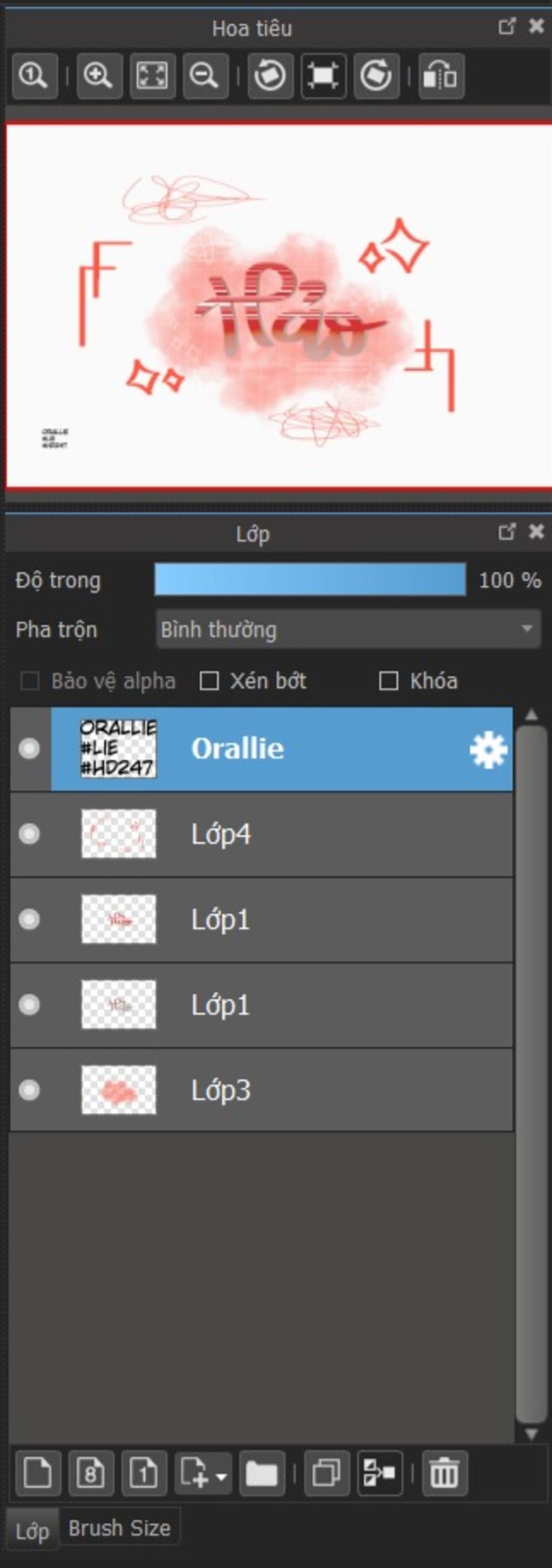Rotate canvas view clockwise
Viewport: 552px width, 1568px height.
point(376,76)
